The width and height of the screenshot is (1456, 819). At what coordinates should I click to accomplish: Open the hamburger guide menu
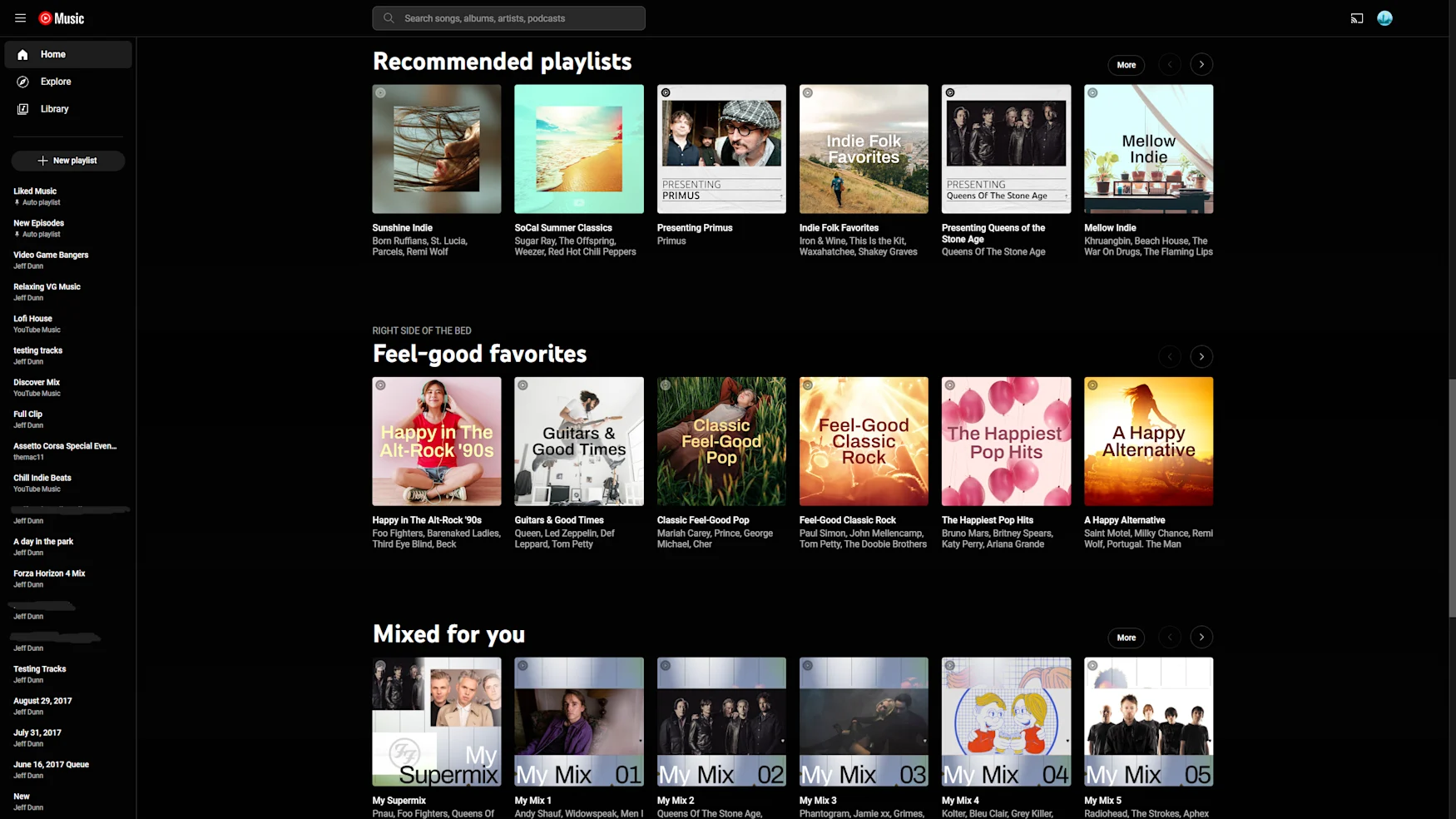point(20,18)
